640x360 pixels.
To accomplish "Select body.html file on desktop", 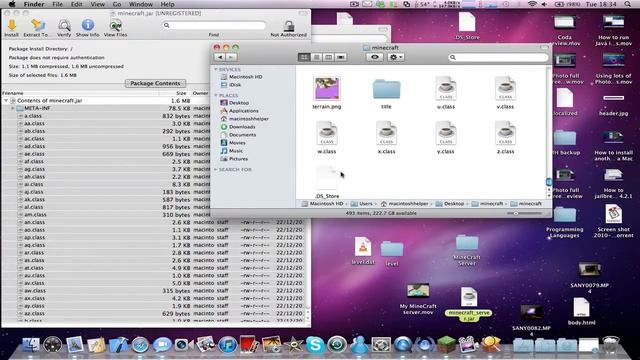I will click(581, 311).
